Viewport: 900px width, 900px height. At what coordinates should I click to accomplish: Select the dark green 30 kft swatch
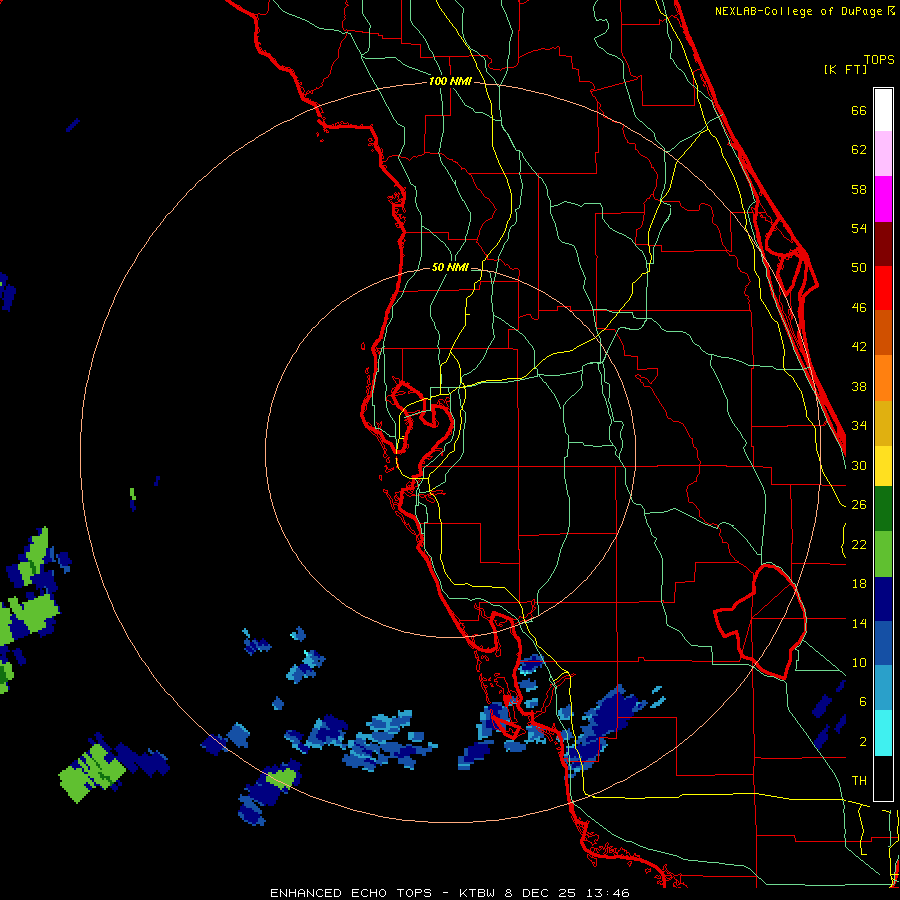click(x=883, y=509)
